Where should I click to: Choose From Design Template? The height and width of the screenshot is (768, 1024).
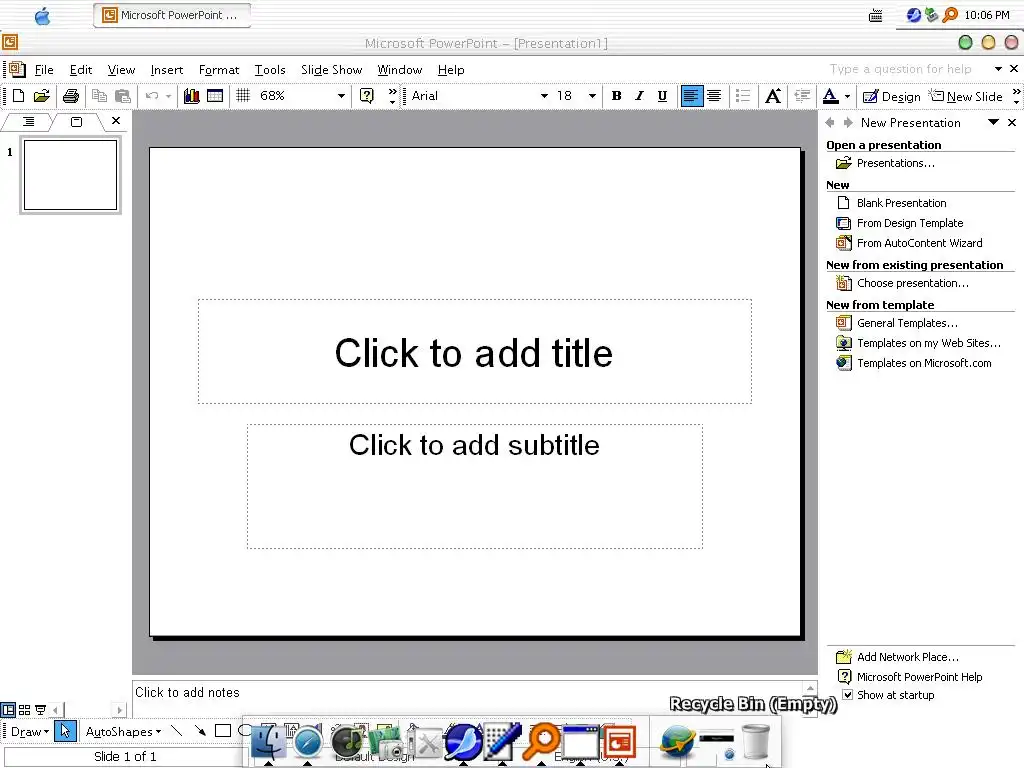point(910,223)
